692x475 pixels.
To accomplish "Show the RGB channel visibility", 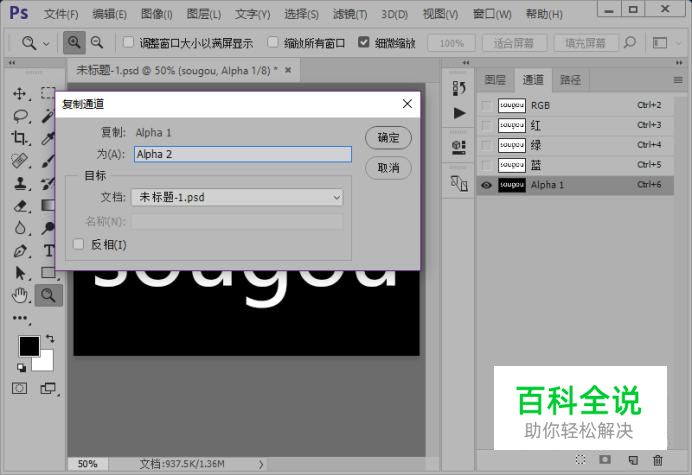I will click(486, 106).
